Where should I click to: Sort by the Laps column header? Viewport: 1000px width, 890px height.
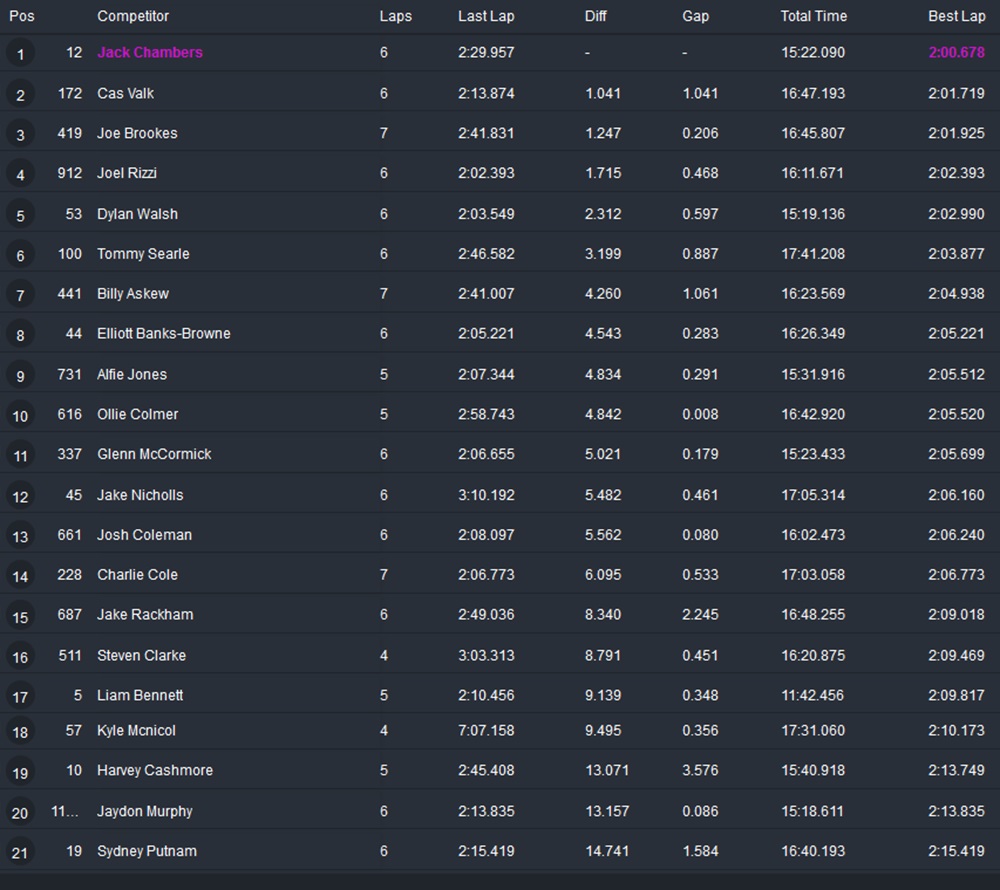395,16
